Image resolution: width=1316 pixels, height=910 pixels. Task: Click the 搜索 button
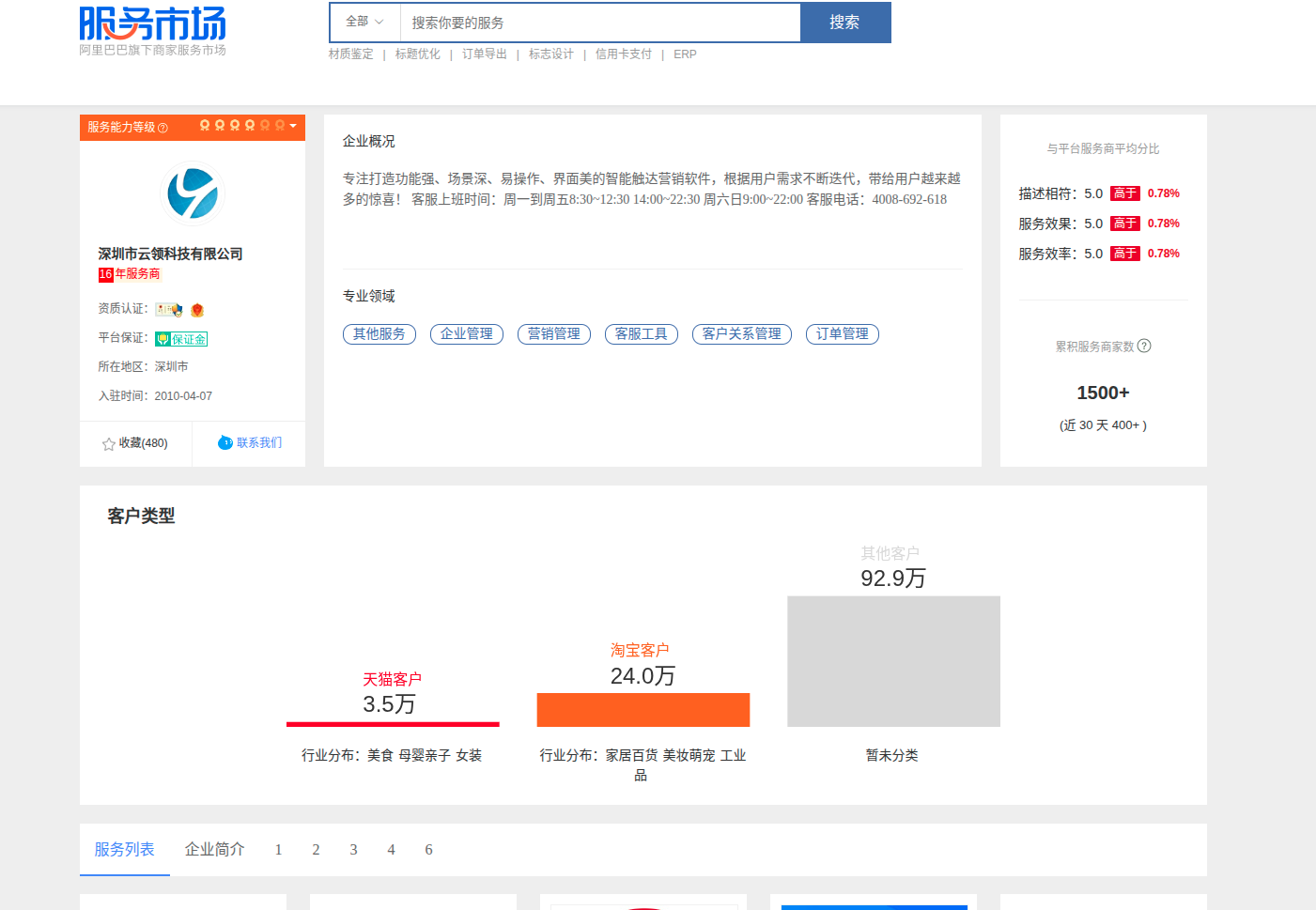(844, 23)
